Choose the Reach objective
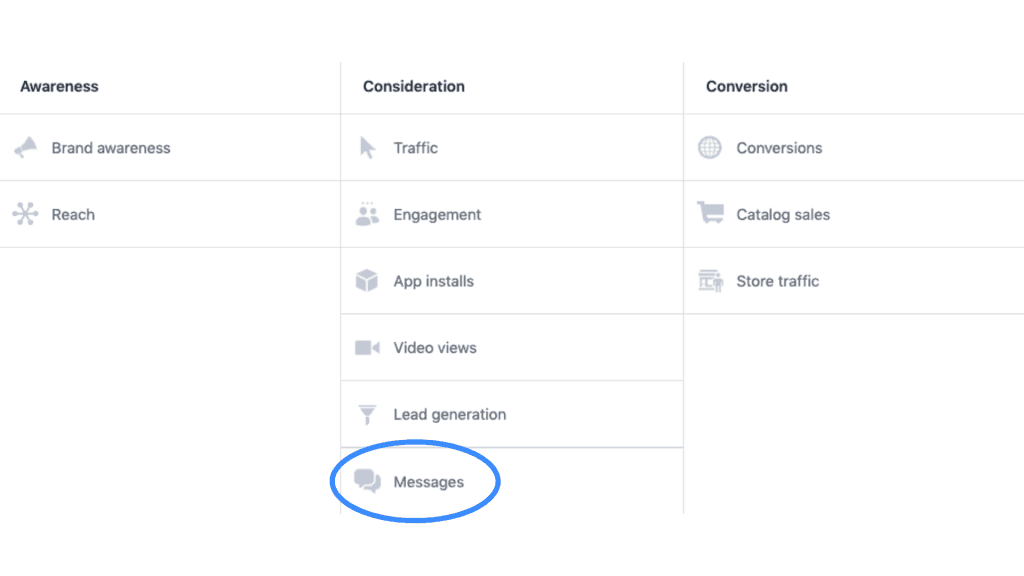Image resolution: width=1024 pixels, height=576 pixels. tap(170, 214)
